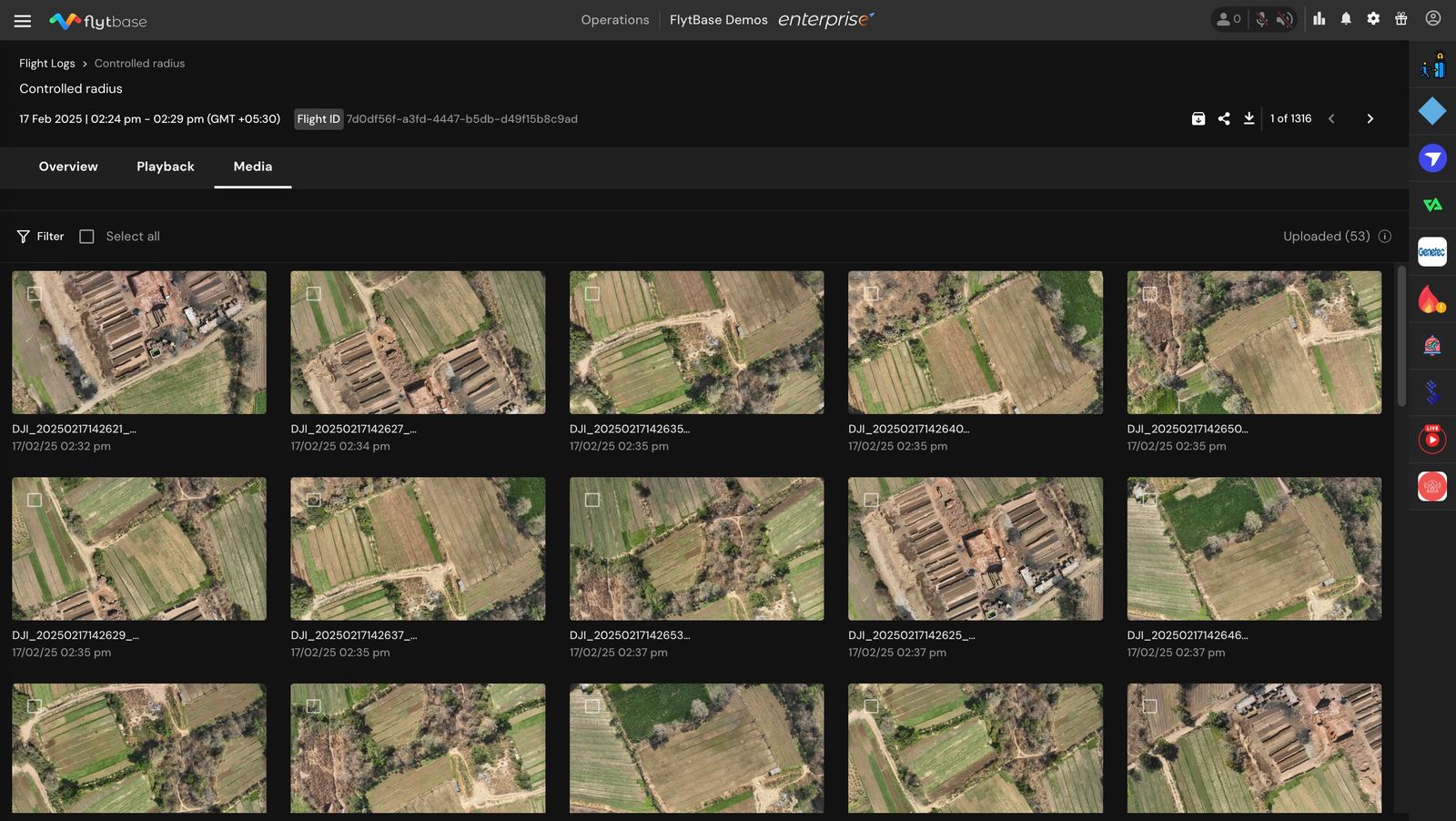1456x821 pixels.
Task: Open the dark blue dotted app icon
Action: click(1432, 392)
